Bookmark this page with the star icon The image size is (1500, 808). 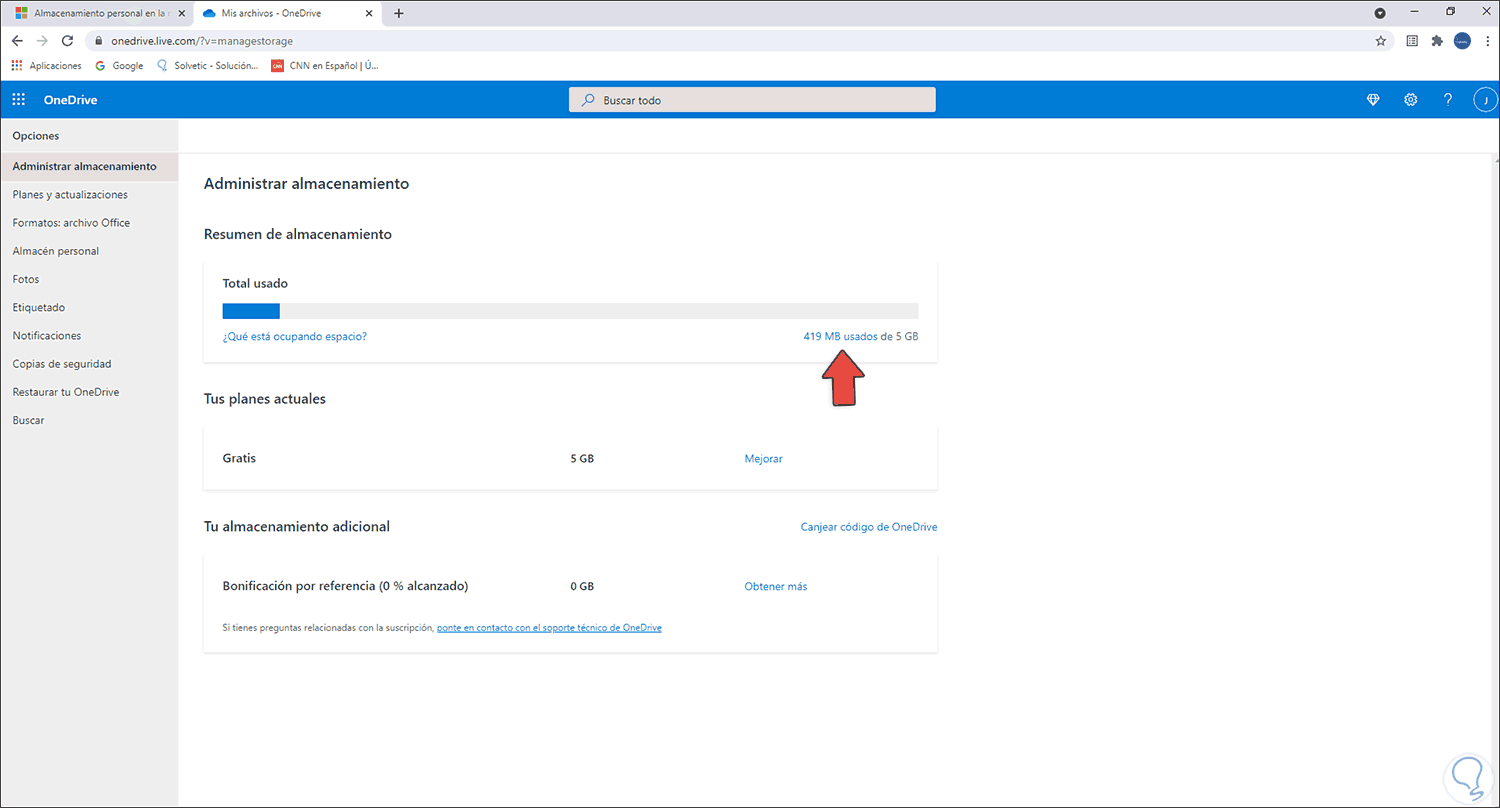click(1381, 41)
